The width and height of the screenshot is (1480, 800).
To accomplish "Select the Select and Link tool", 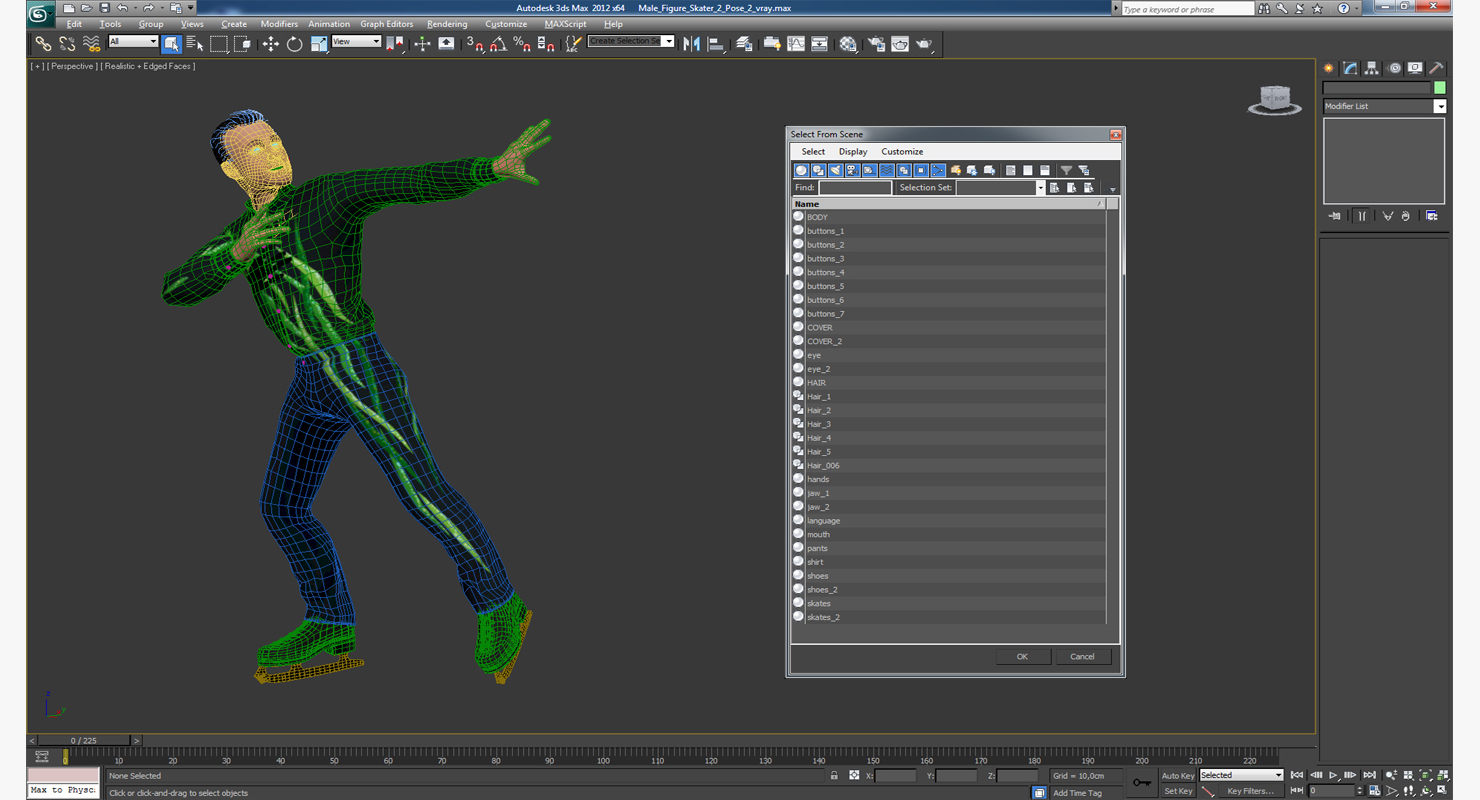I will [43, 44].
